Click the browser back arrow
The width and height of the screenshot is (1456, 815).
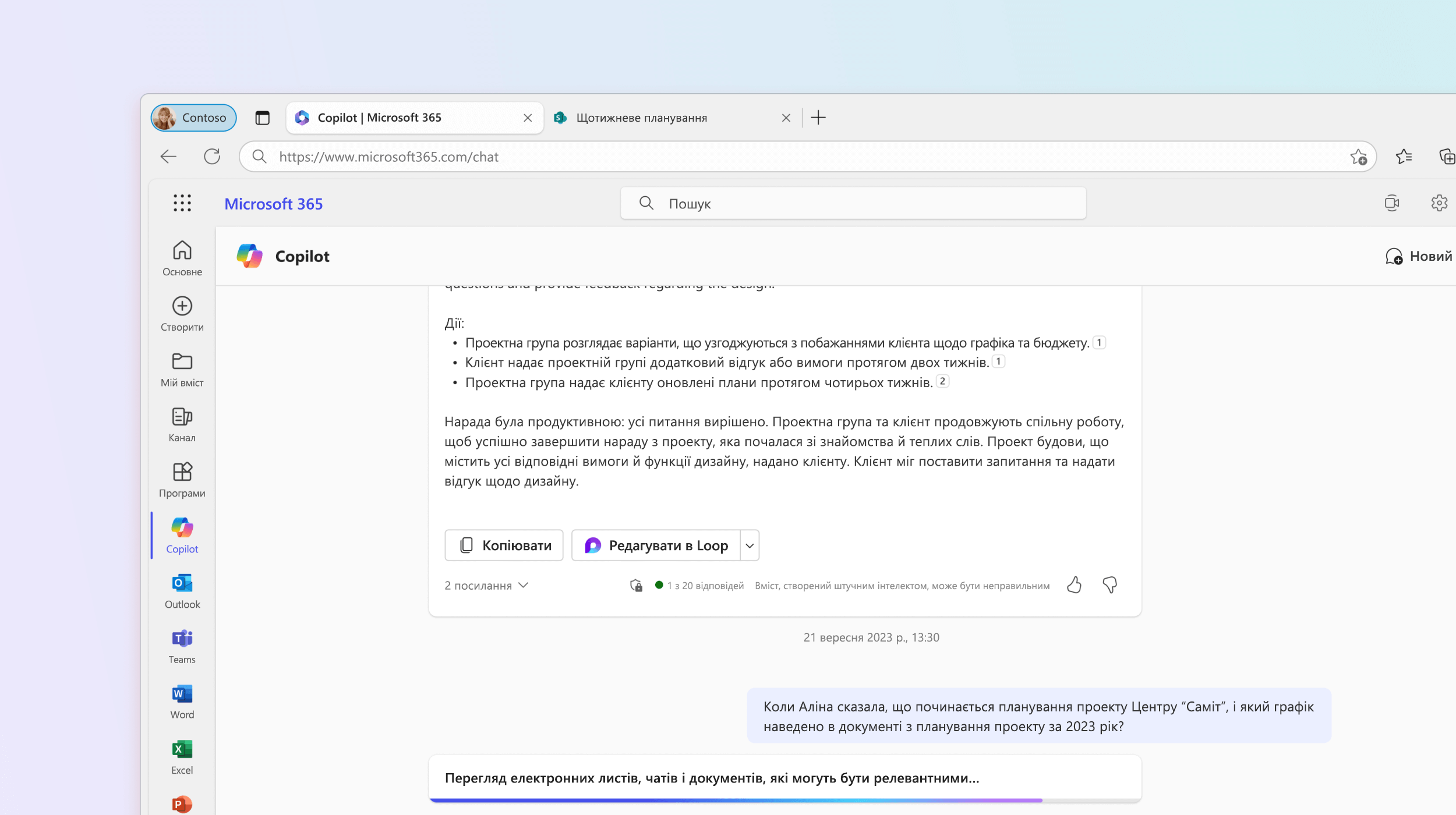pyautogui.click(x=168, y=157)
